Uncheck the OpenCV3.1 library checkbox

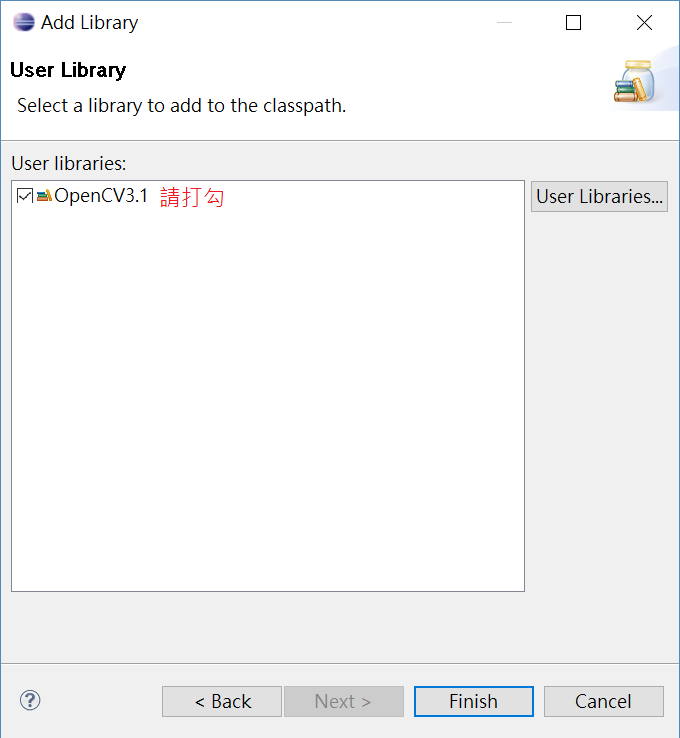[24, 196]
